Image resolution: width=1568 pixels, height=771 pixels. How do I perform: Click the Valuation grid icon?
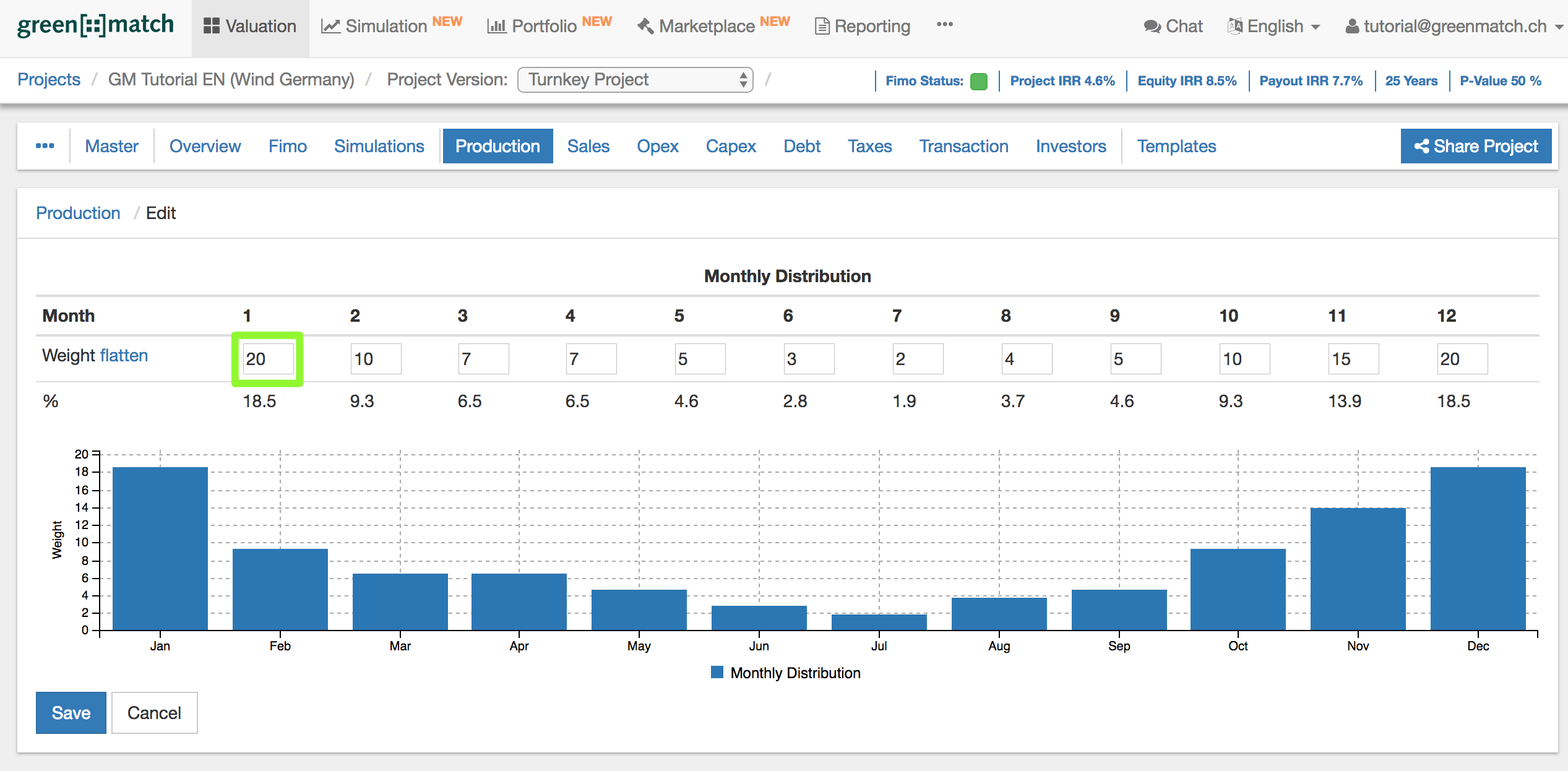tap(211, 26)
